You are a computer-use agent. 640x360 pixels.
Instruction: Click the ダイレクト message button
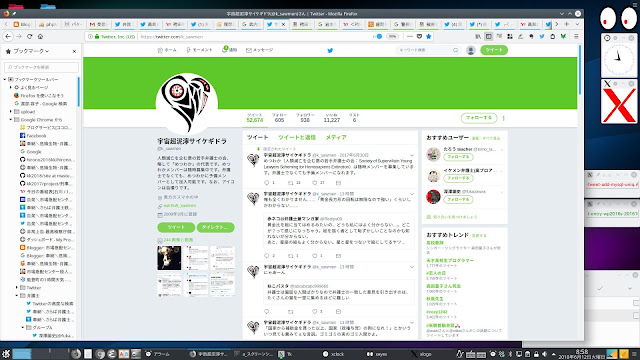[215, 227]
